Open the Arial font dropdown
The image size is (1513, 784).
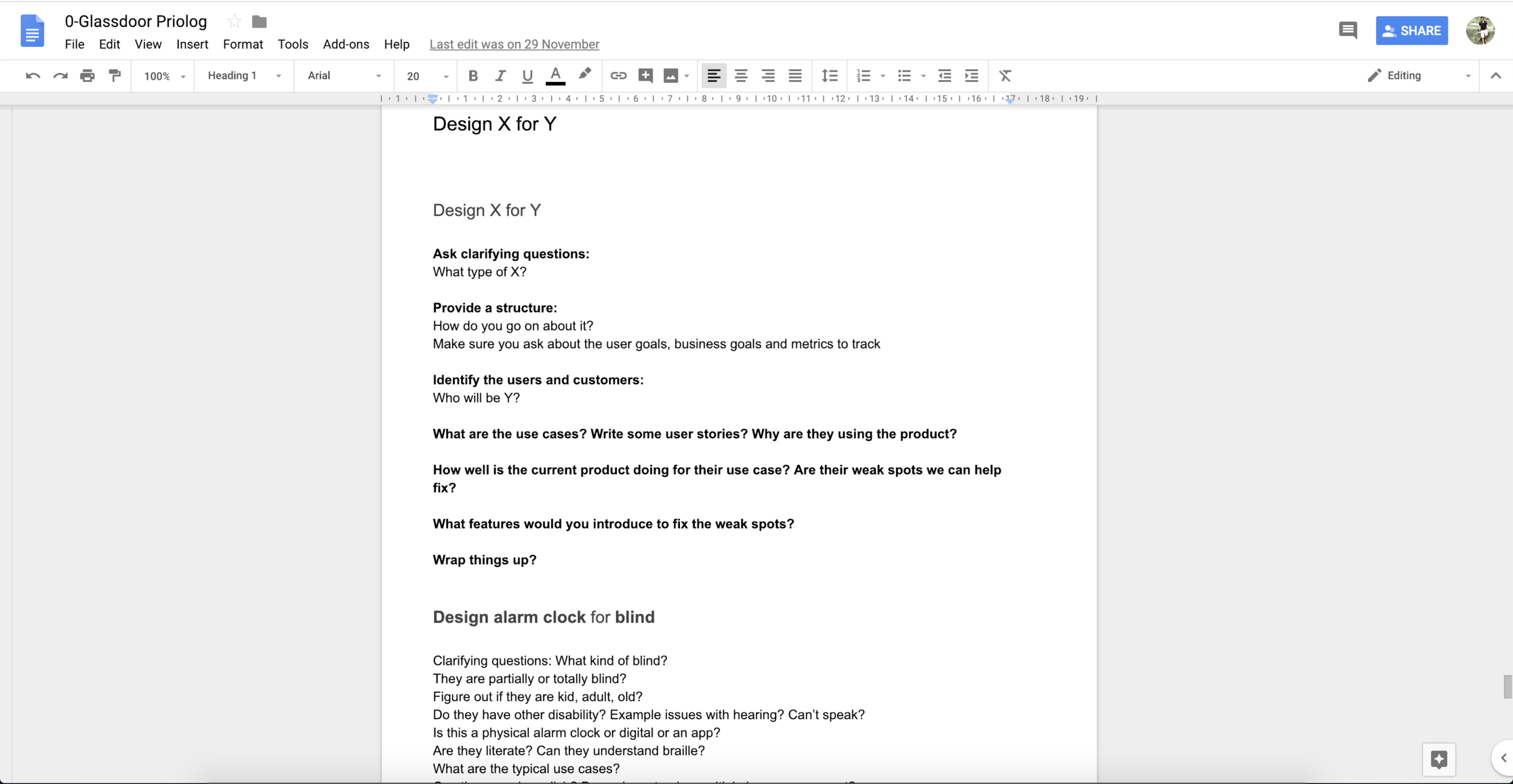click(344, 76)
